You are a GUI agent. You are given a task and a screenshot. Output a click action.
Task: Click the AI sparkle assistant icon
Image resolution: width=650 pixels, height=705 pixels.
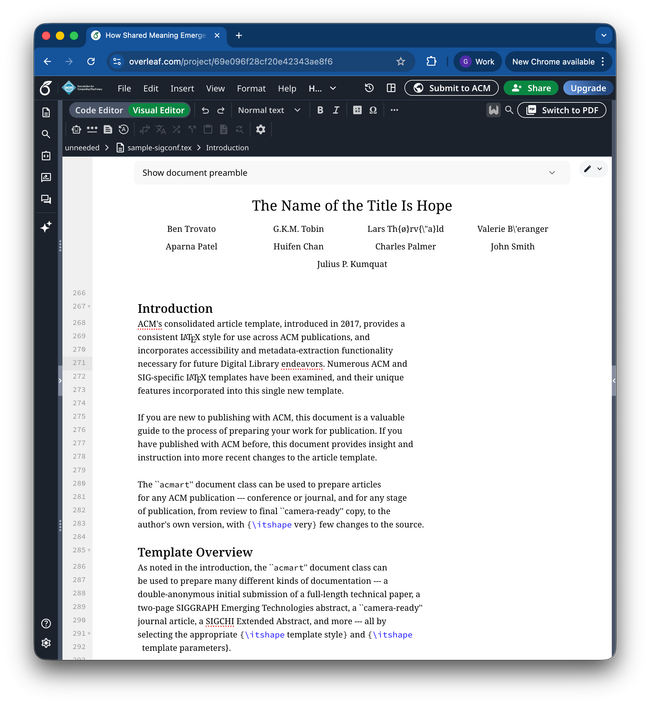pyautogui.click(x=46, y=227)
